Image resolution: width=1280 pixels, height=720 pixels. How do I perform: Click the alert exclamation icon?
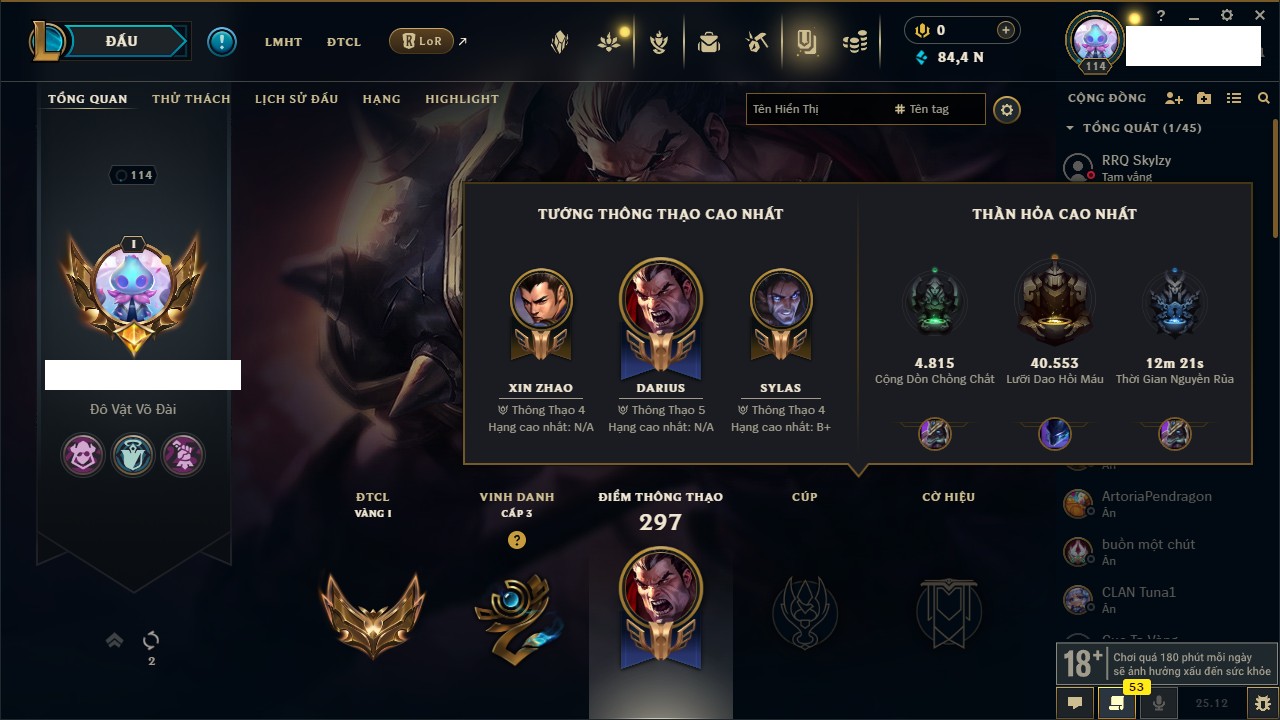coord(222,42)
